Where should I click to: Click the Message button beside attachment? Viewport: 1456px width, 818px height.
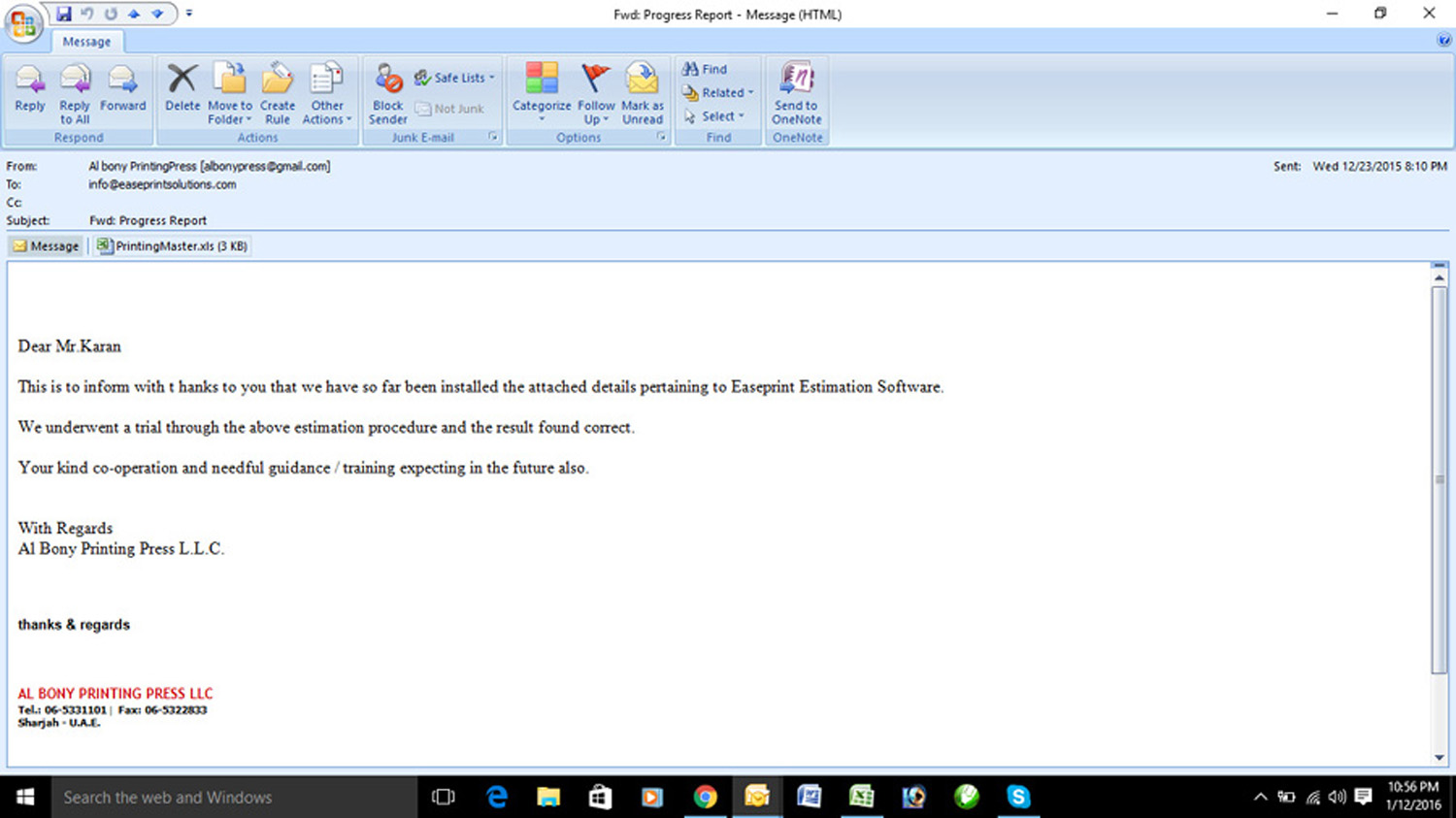tap(46, 246)
